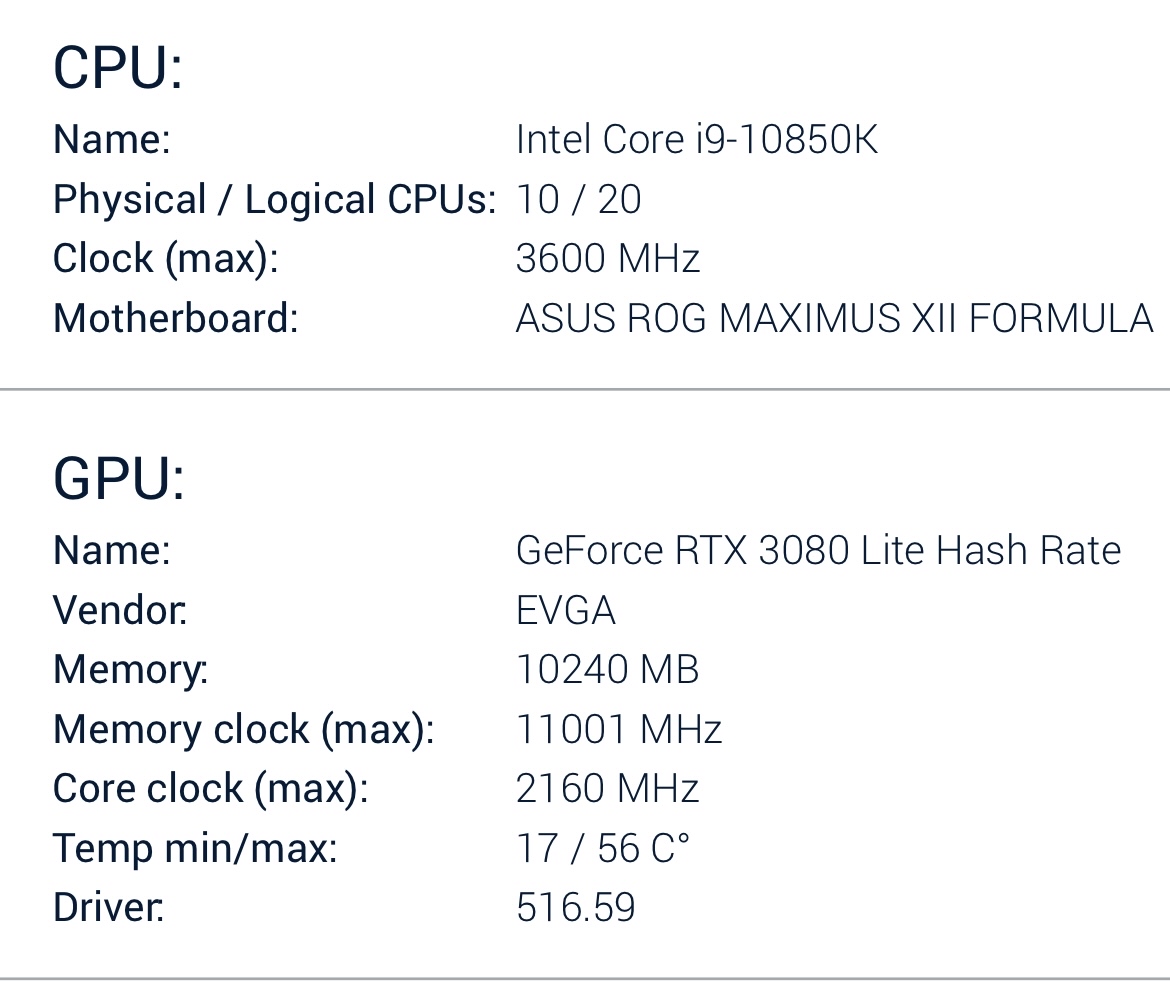Image resolution: width=1170 pixels, height=993 pixels.
Task: Select the Physical / Logical CPUs label
Action: 275,201
